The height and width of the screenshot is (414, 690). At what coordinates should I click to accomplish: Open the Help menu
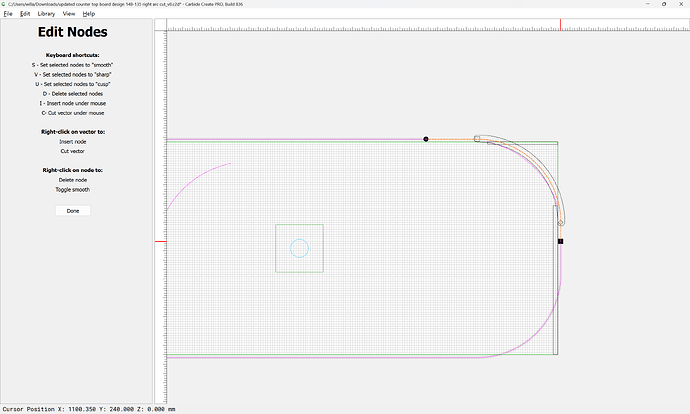(x=89, y=14)
